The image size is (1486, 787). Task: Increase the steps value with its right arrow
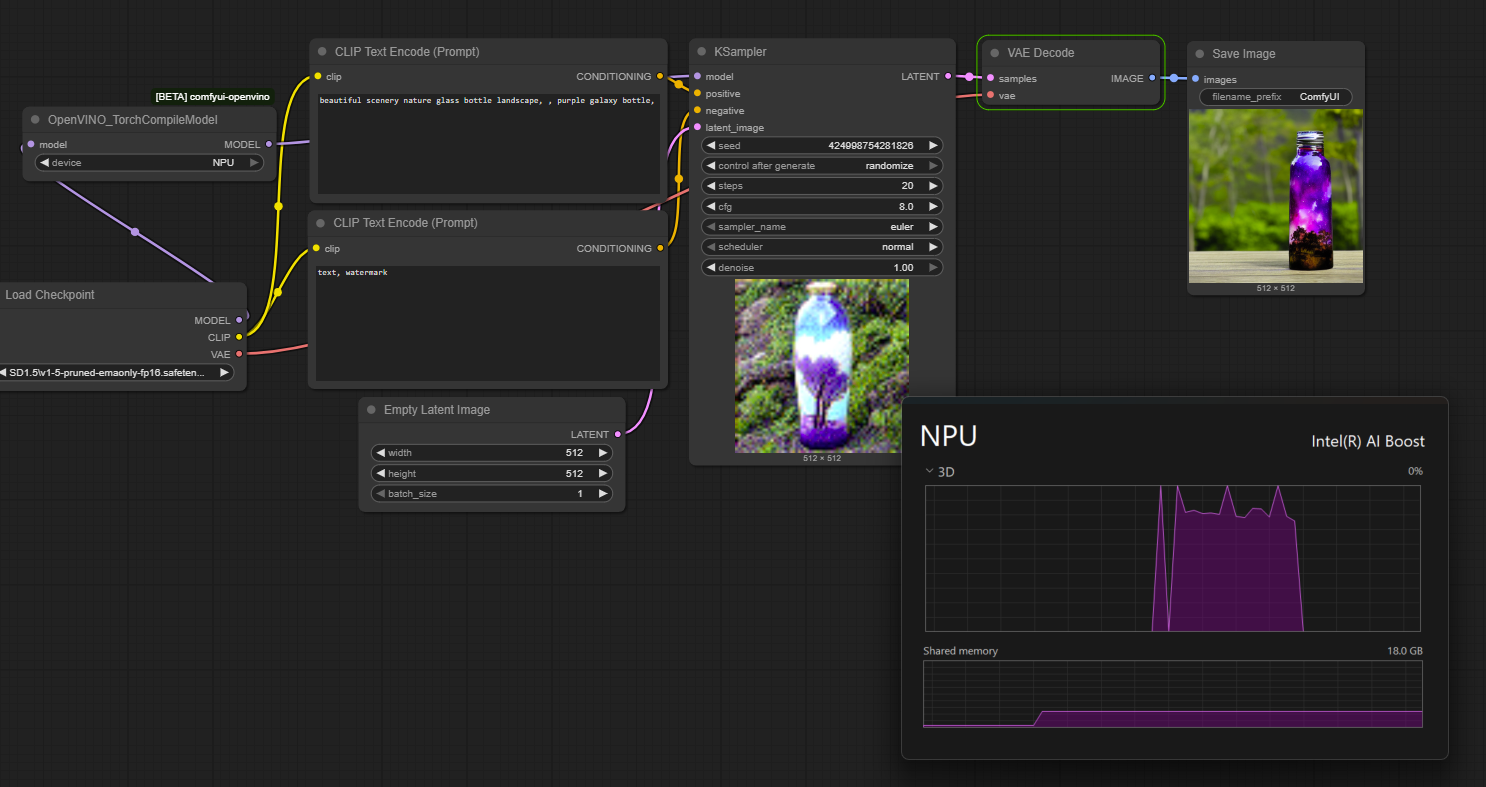pyautogui.click(x=933, y=186)
